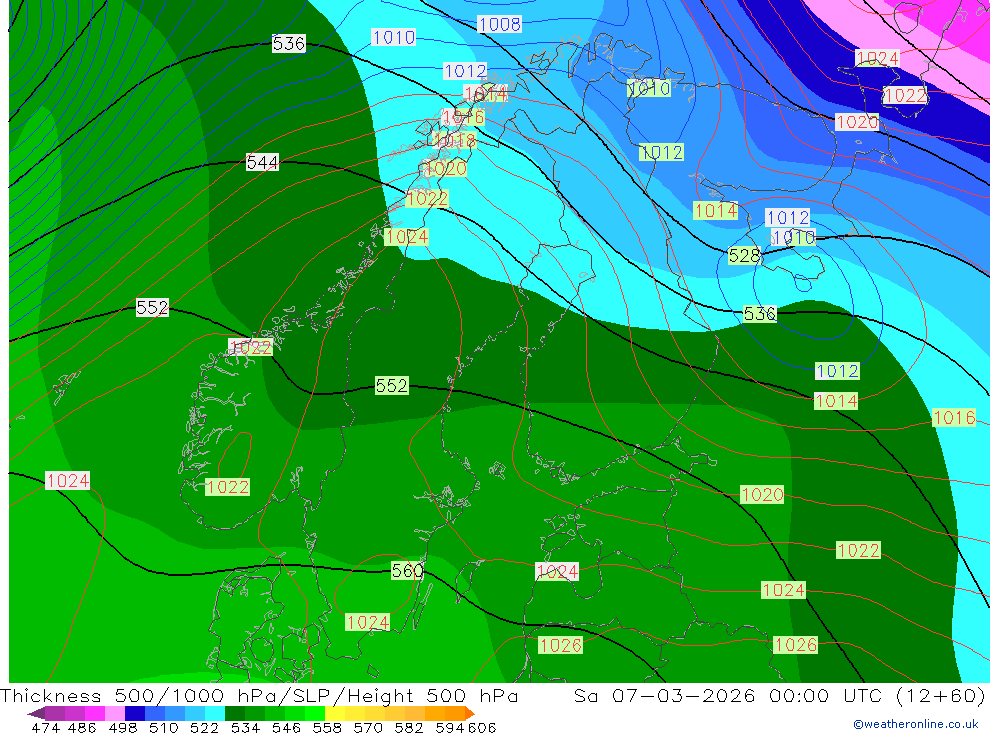Click the map title 'Thickness 500/1000 hPa/SLP/Height 500 hPa'
The width and height of the screenshot is (1000, 733).
tap(259, 695)
